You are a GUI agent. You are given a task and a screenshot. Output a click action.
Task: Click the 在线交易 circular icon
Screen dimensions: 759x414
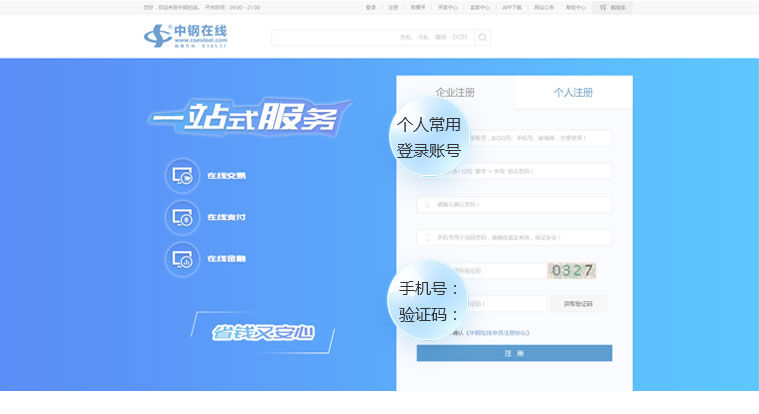click(x=183, y=176)
